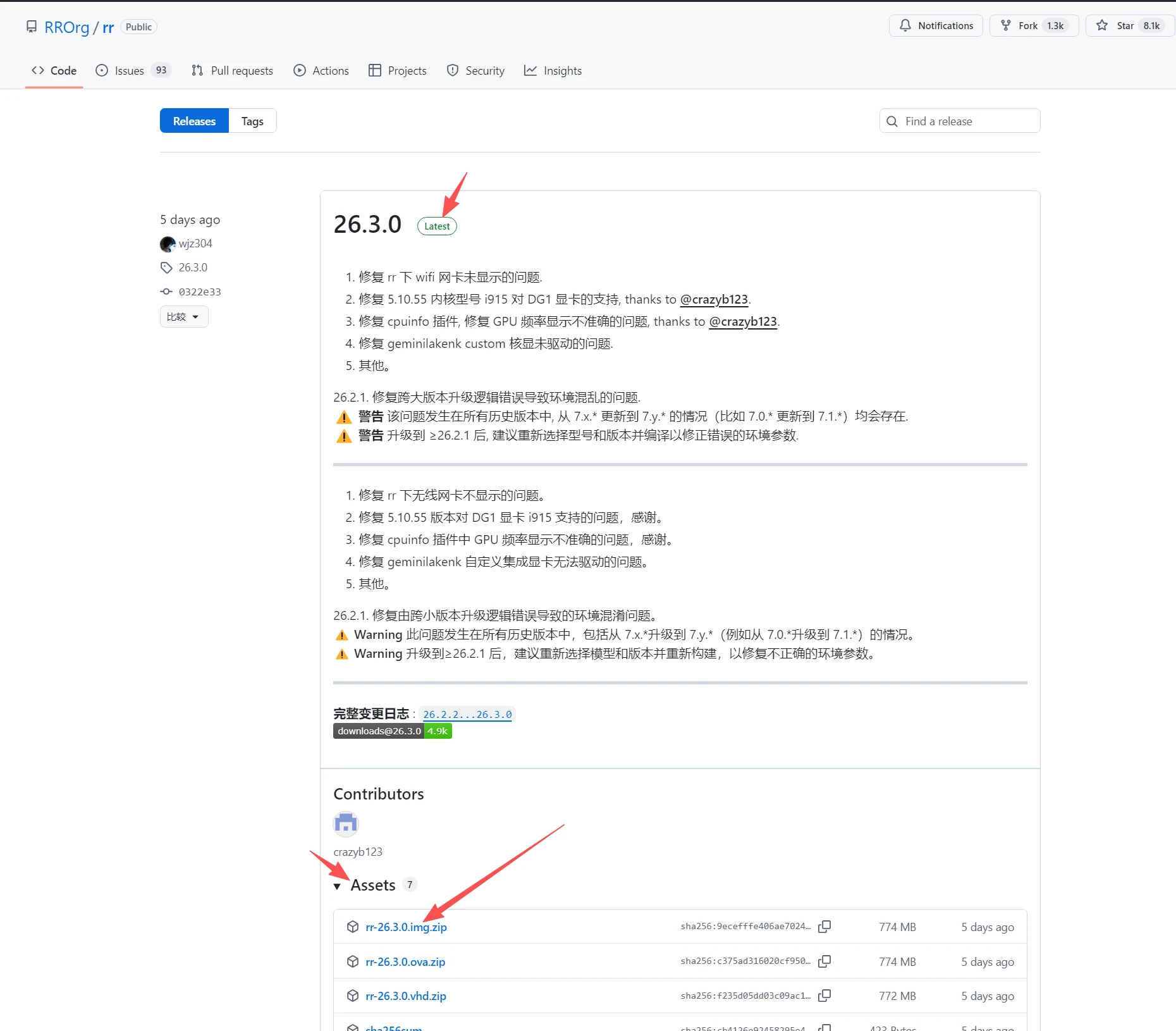Copy sha256 hash of rr-26.3.0.vhd.zip
This screenshot has height=1031, width=1176.
point(824,996)
